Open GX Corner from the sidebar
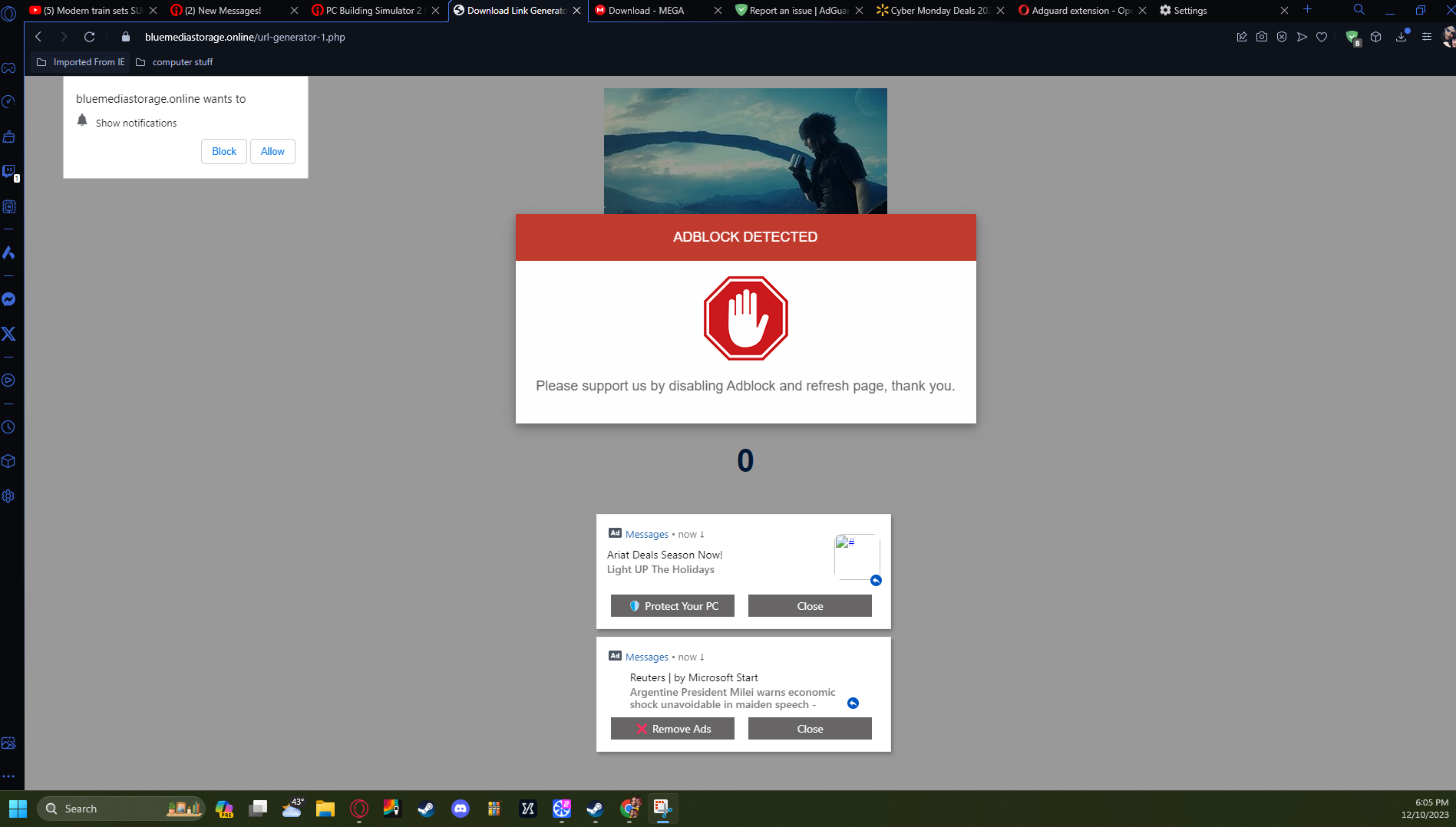This screenshot has width=1456, height=827. (8, 68)
